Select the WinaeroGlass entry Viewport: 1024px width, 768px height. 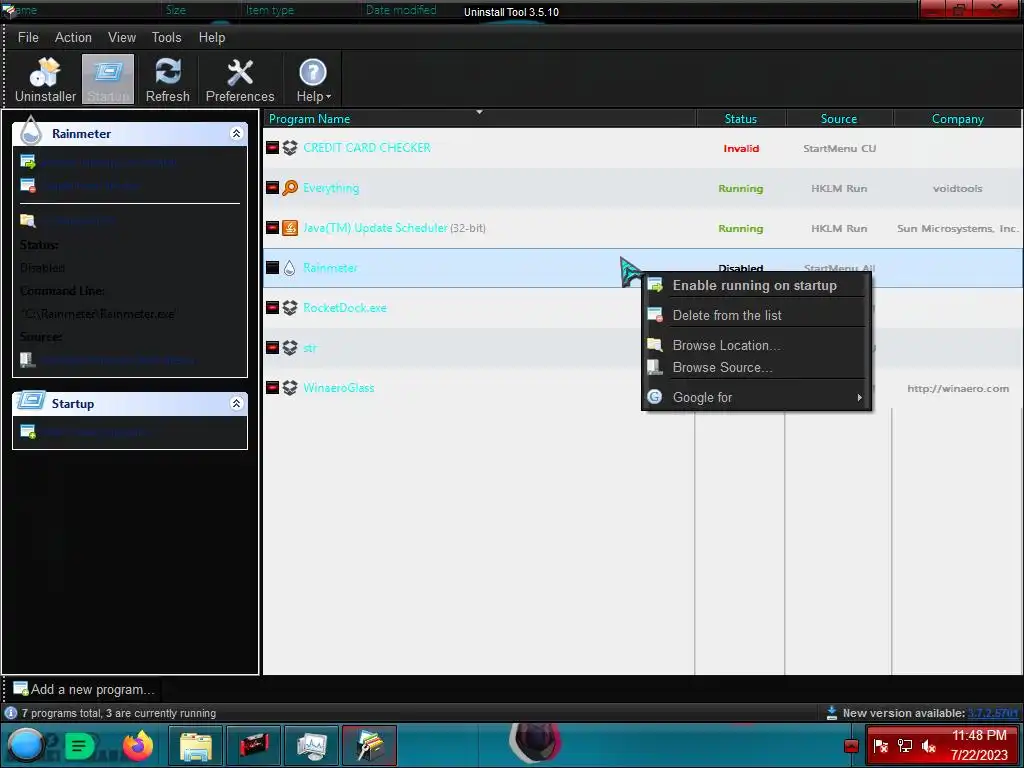(x=643, y=388)
